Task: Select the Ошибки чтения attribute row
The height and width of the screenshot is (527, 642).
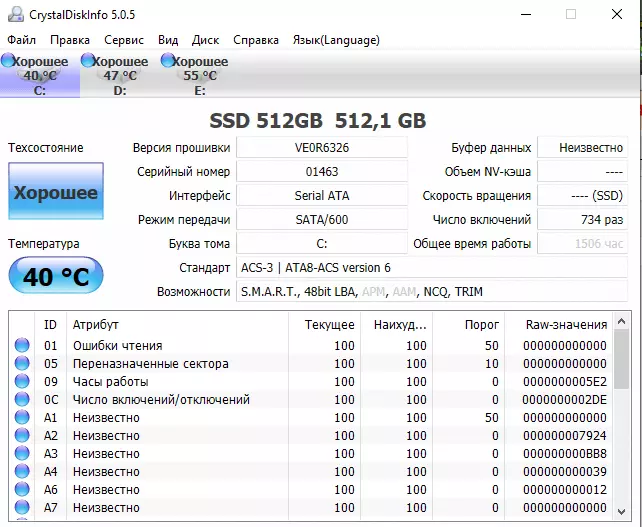Action: (x=311, y=345)
